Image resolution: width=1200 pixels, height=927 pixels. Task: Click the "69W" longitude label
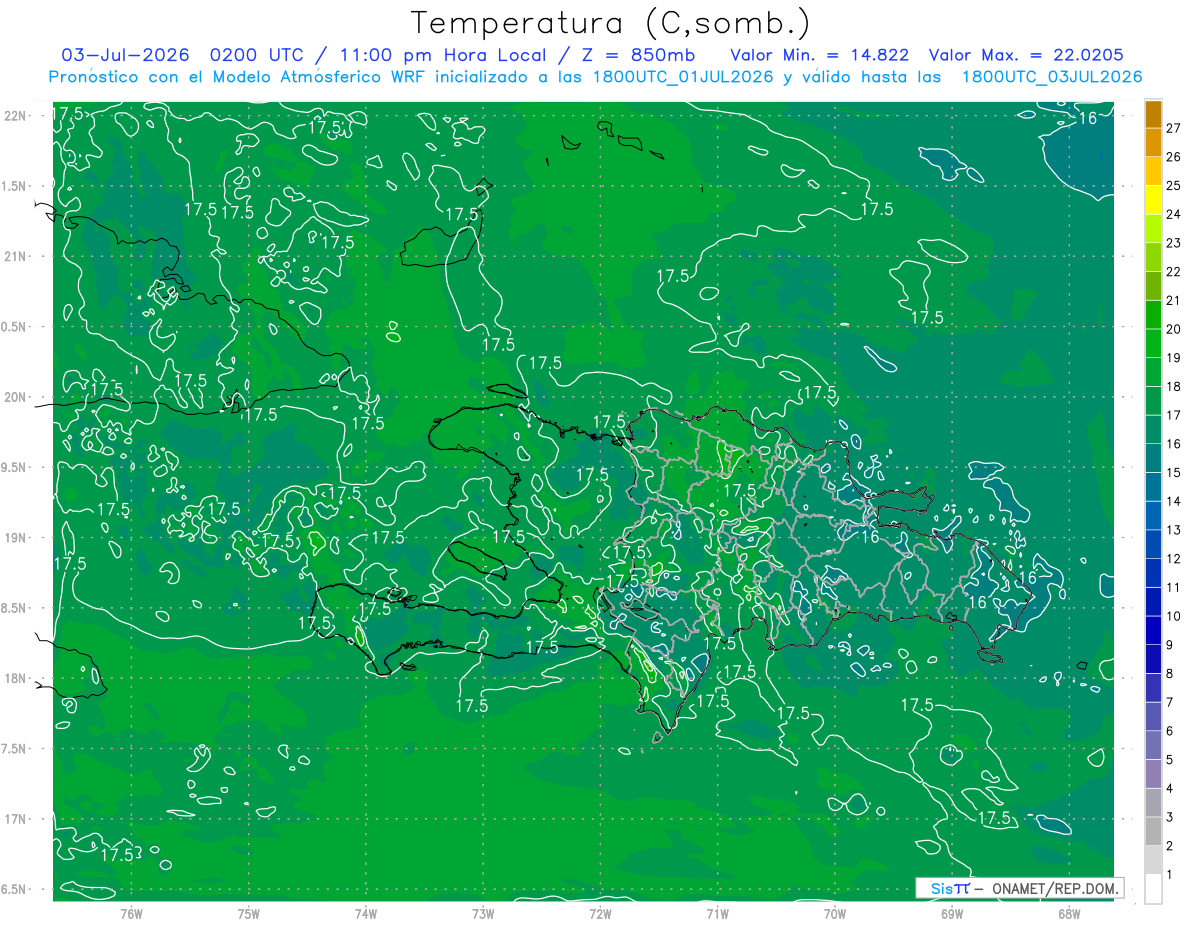pos(952,913)
